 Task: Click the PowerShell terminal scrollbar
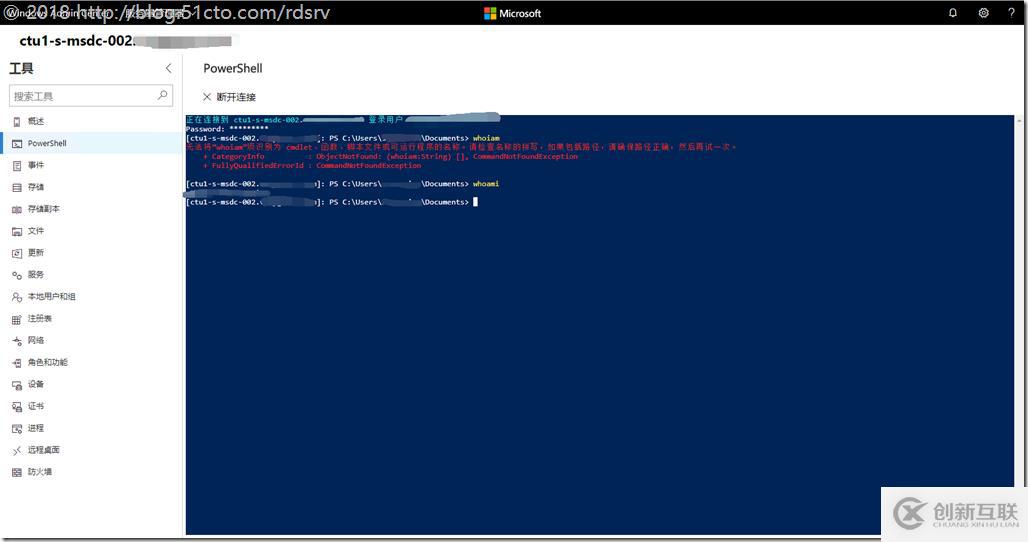[x=1019, y=301]
